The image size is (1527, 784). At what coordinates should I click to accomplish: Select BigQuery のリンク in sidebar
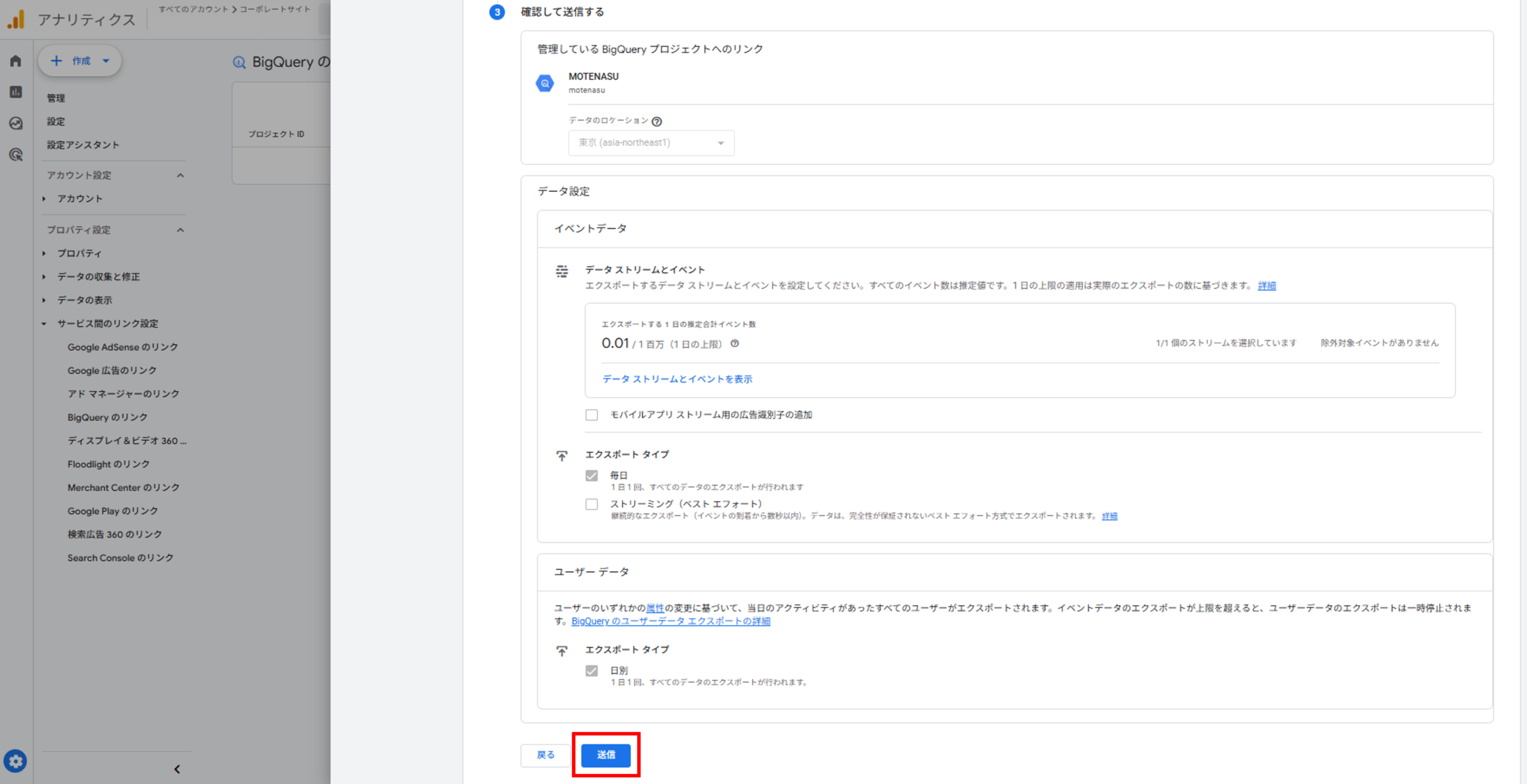(x=107, y=417)
